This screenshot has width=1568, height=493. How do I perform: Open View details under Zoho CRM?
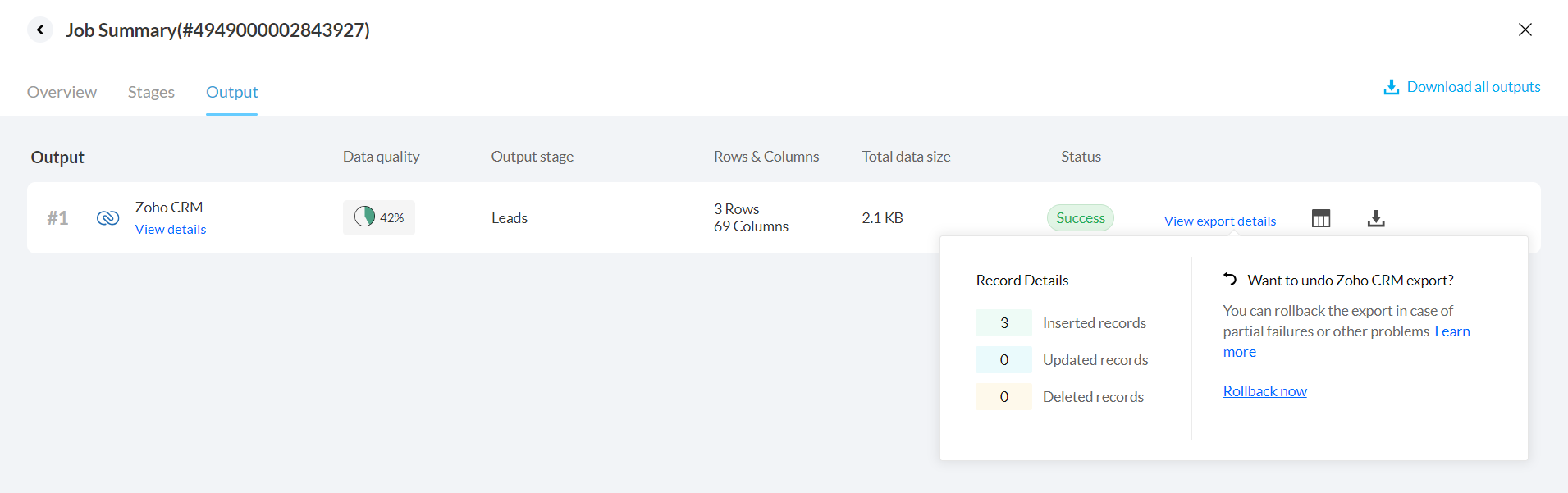coord(171,230)
